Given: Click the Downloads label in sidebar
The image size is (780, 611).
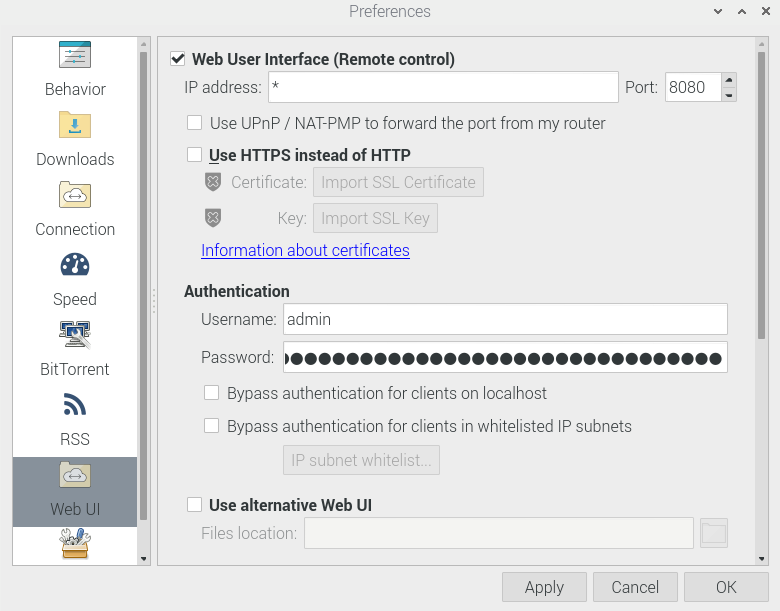Looking at the screenshot, I should click(x=75, y=159).
